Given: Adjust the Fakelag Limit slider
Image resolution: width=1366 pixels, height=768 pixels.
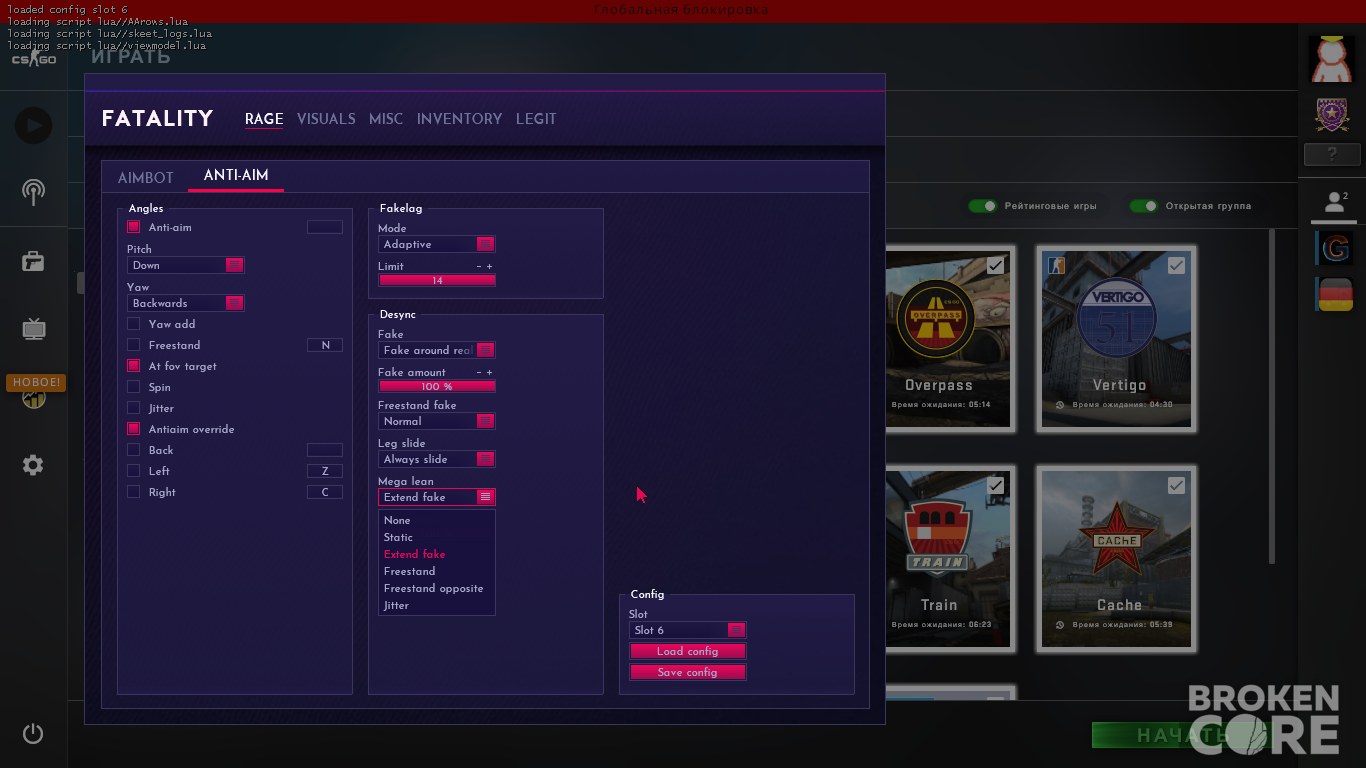Looking at the screenshot, I should click(437, 281).
